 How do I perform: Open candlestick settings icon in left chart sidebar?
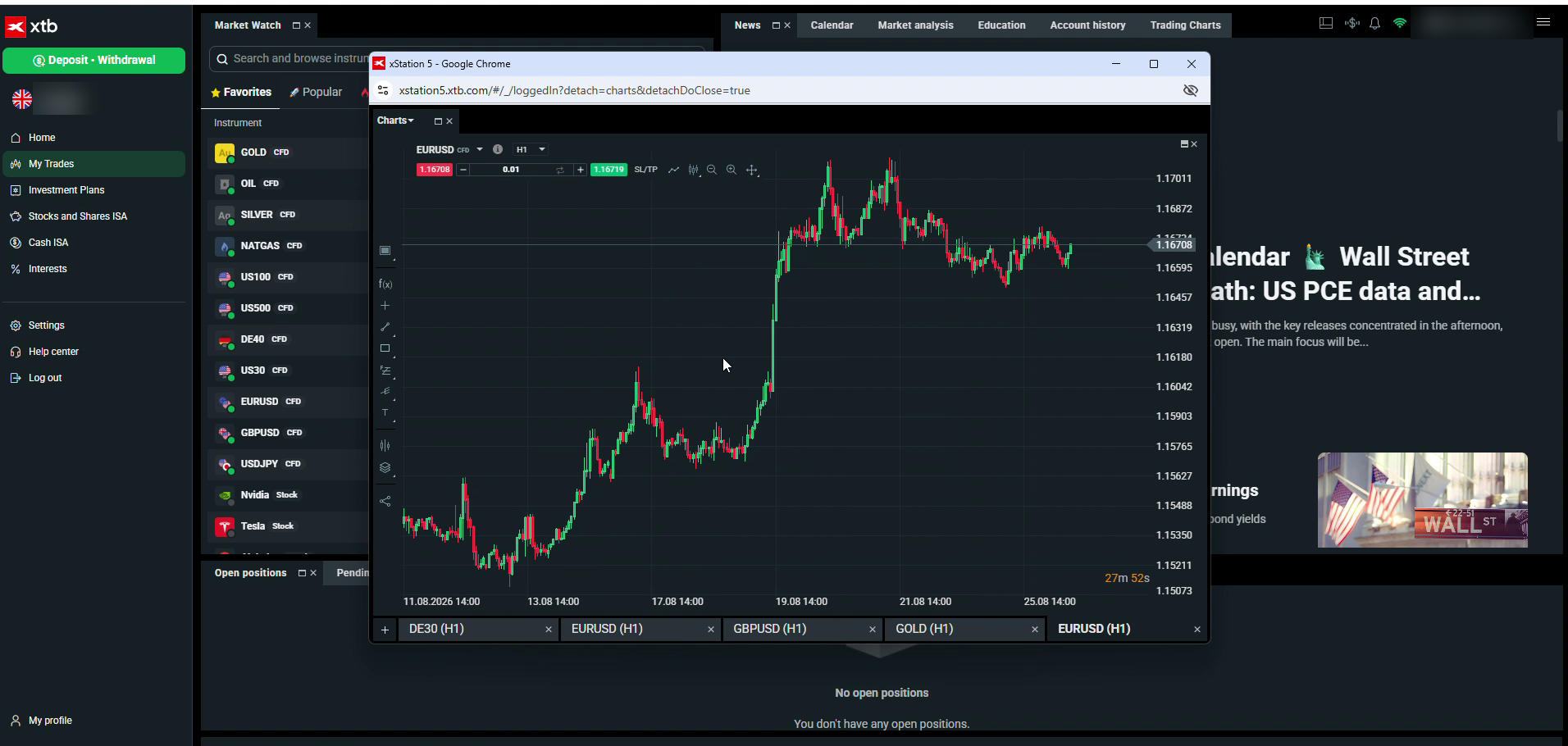pyautogui.click(x=385, y=446)
